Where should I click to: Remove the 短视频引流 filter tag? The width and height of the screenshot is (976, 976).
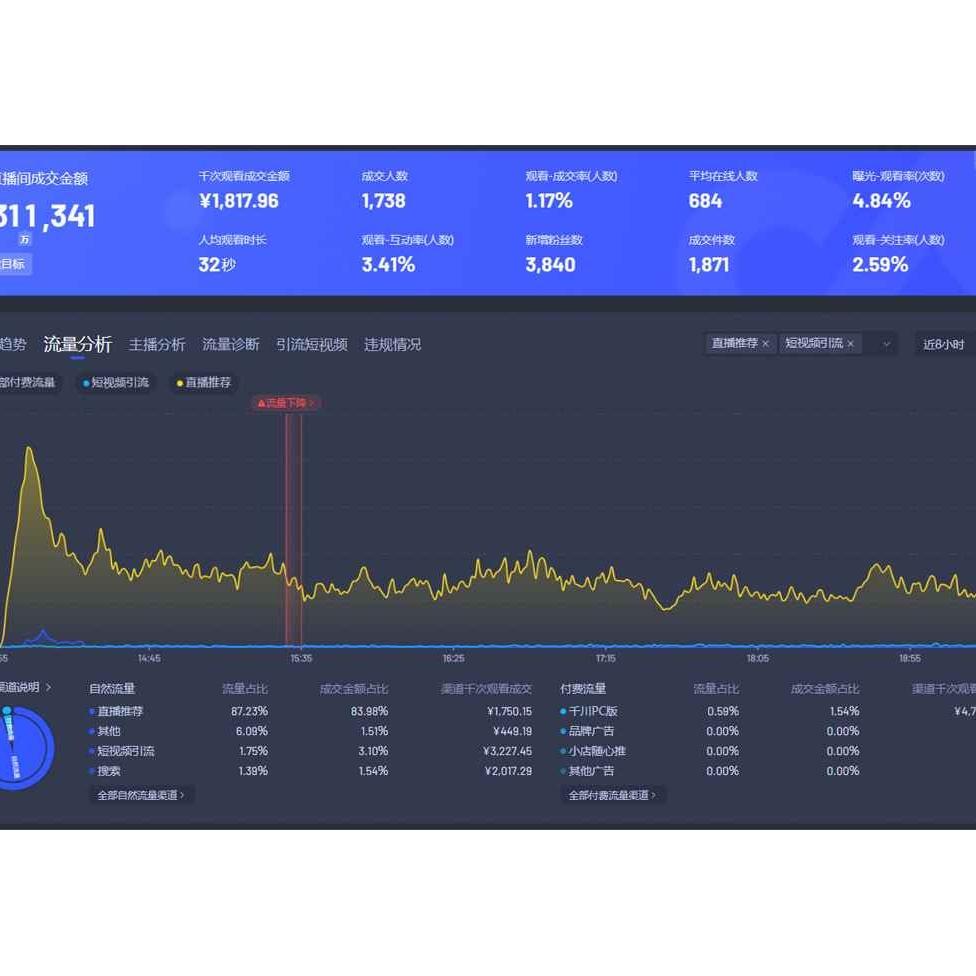tap(850, 344)
